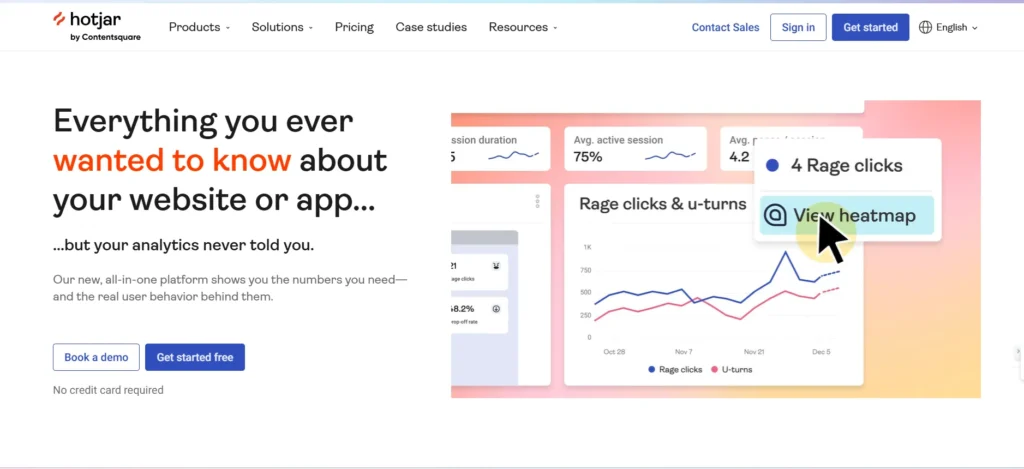
Task: Click the Dec 5 axis label
Action: point(821,352)
